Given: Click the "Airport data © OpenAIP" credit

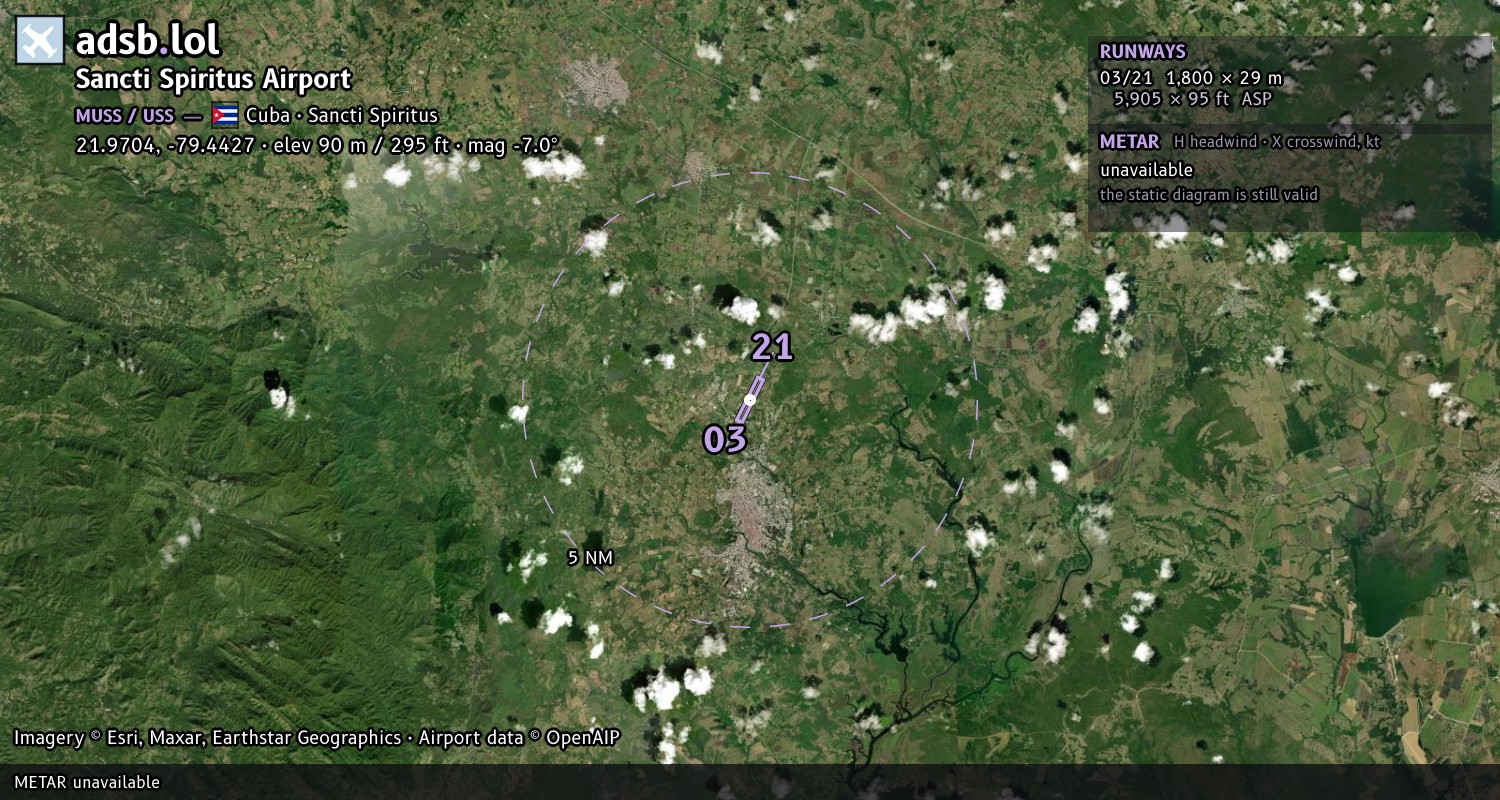Looking at the screenshot, I should (x=519, y=738).
